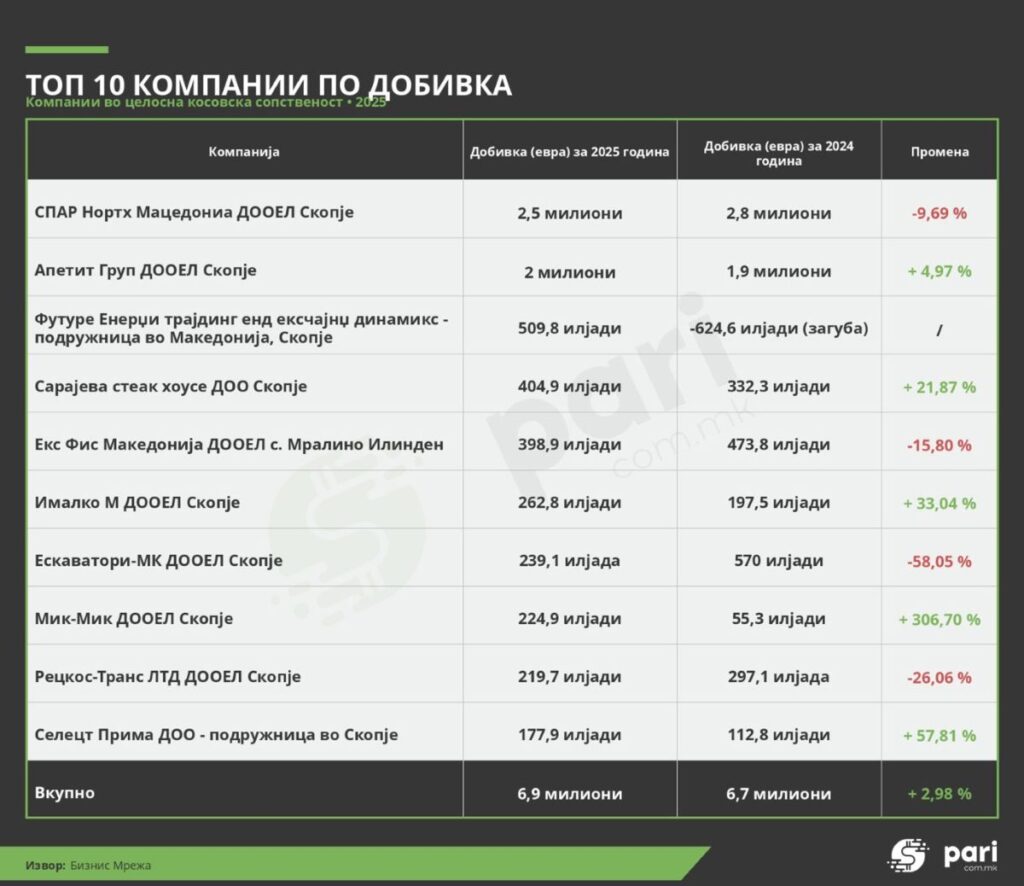Click the '-26,06 %' change value

coord(939,678)
